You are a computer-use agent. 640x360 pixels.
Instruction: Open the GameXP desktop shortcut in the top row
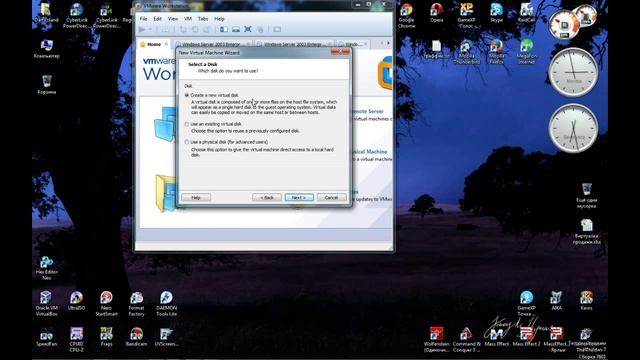point(466,16)
